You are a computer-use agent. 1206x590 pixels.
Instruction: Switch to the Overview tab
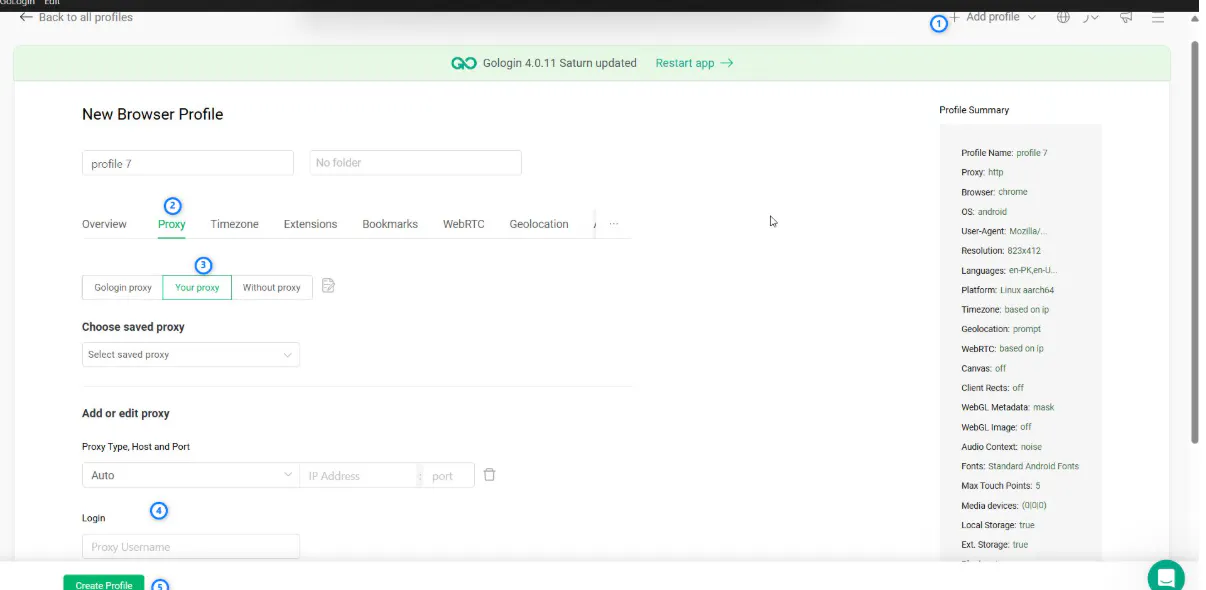point(104,224)
